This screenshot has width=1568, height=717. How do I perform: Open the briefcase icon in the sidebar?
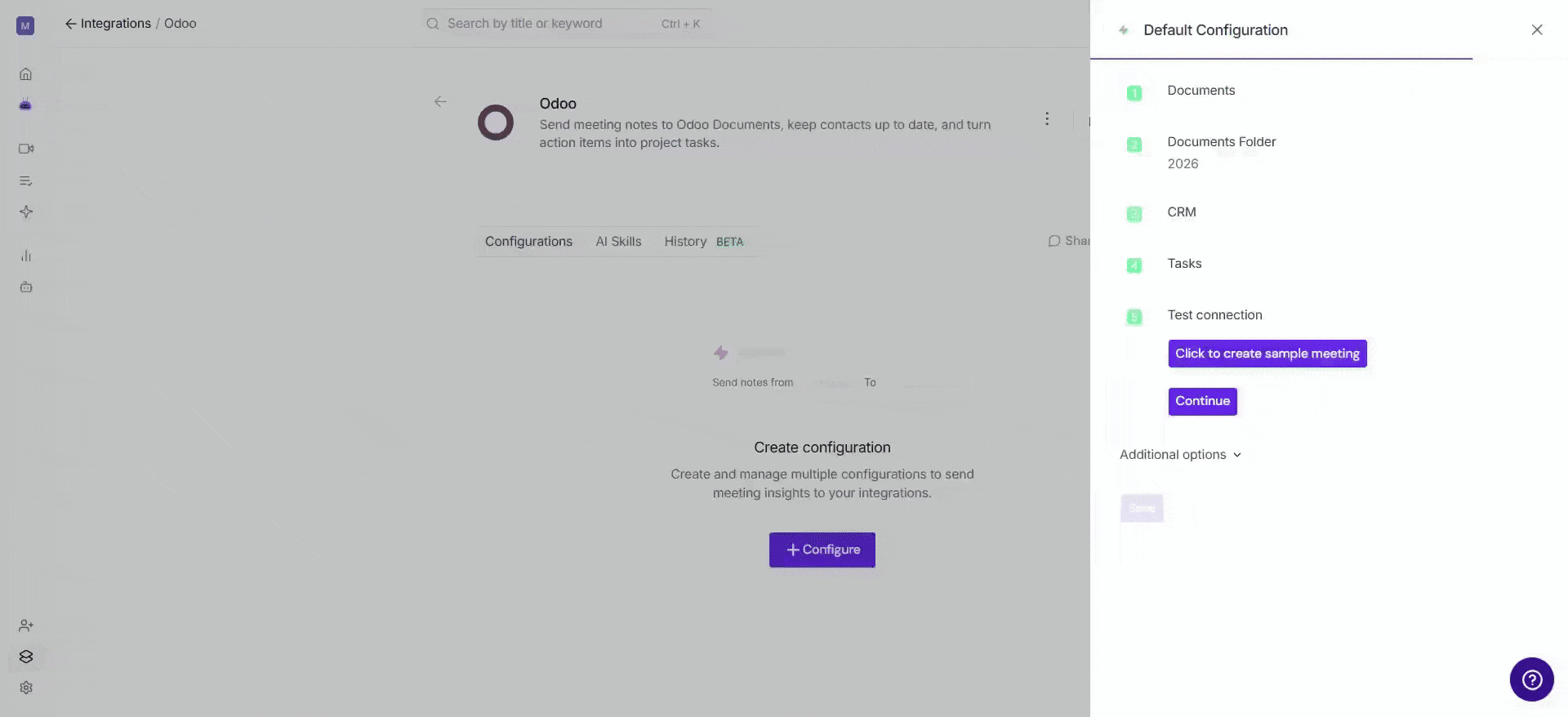click(x=26, y=287)
